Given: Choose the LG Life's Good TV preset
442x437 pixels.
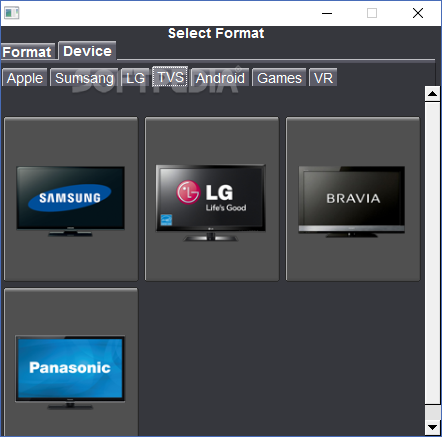Looking at the screenshot, I should (x=212, y=199).
